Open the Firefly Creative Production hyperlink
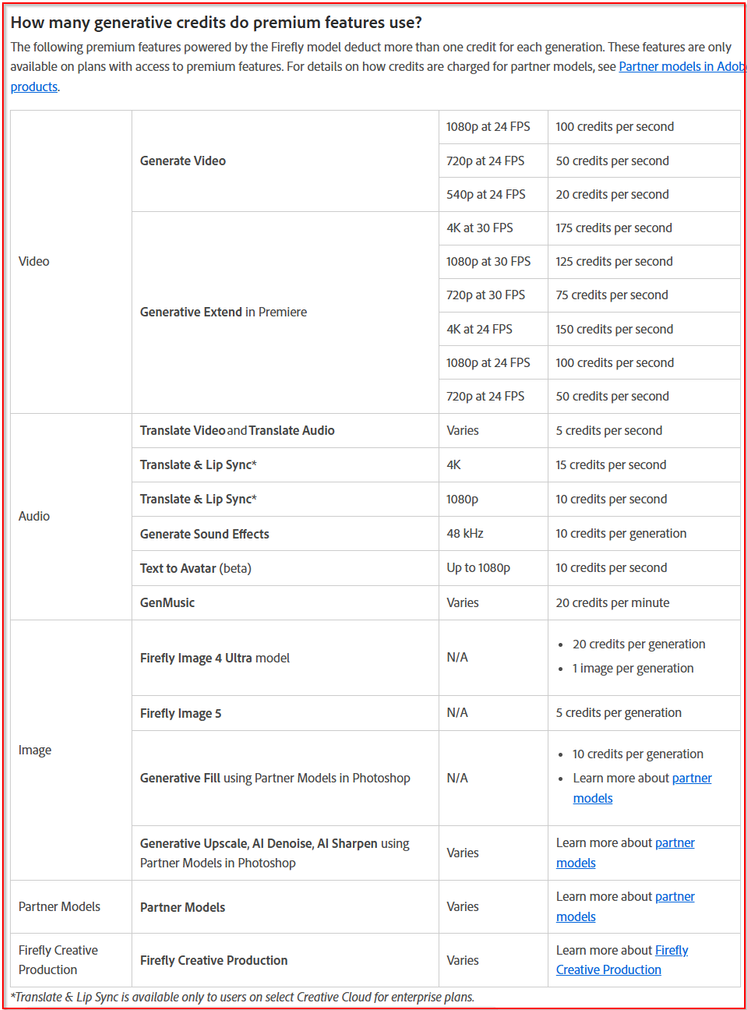Screen dimensions: 747x1010 click(x=671, y=950)
